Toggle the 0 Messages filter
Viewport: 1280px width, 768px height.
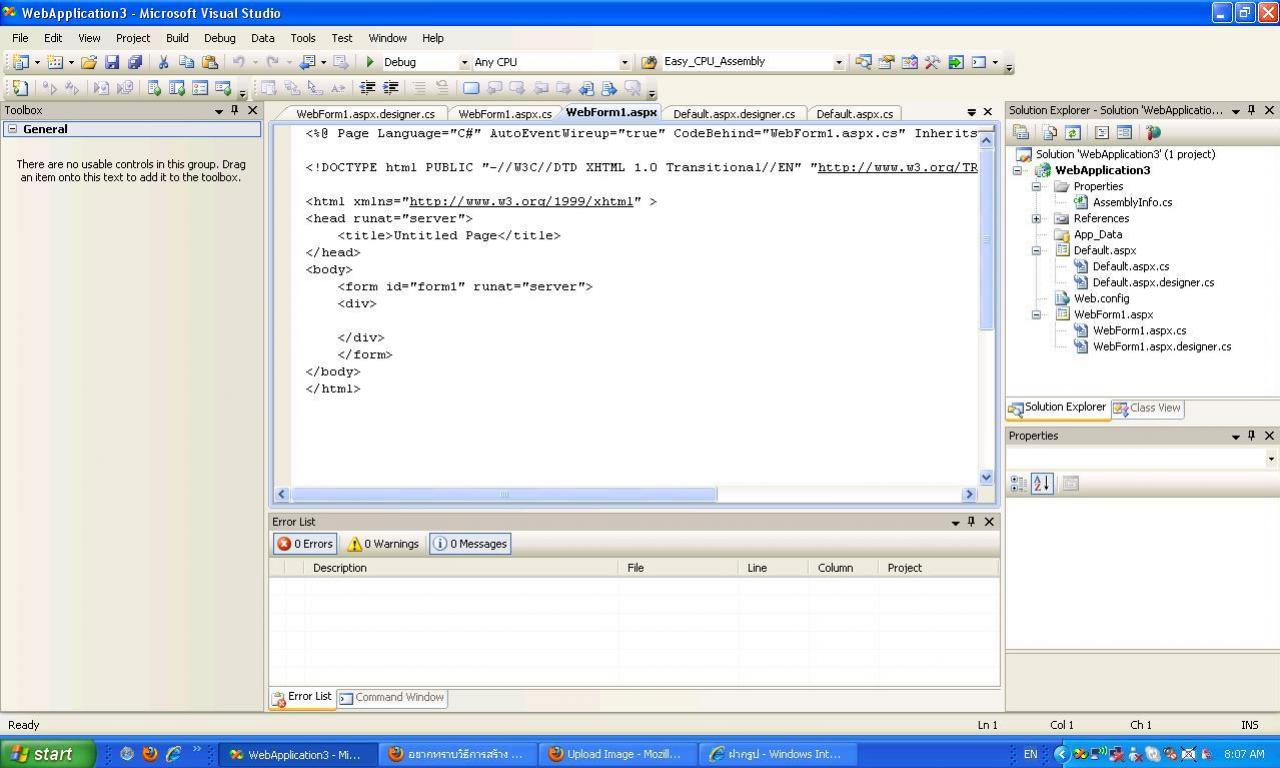pyautogui.click(x=470, y=544)
